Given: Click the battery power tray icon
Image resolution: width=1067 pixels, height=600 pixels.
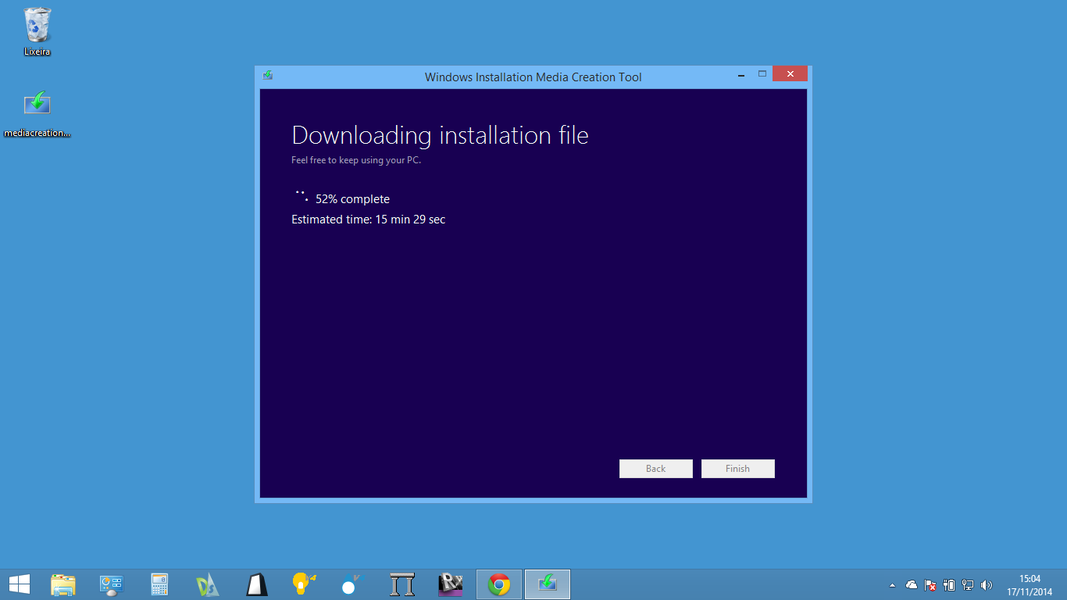Looking at the screenshot, I should point(949,585).
